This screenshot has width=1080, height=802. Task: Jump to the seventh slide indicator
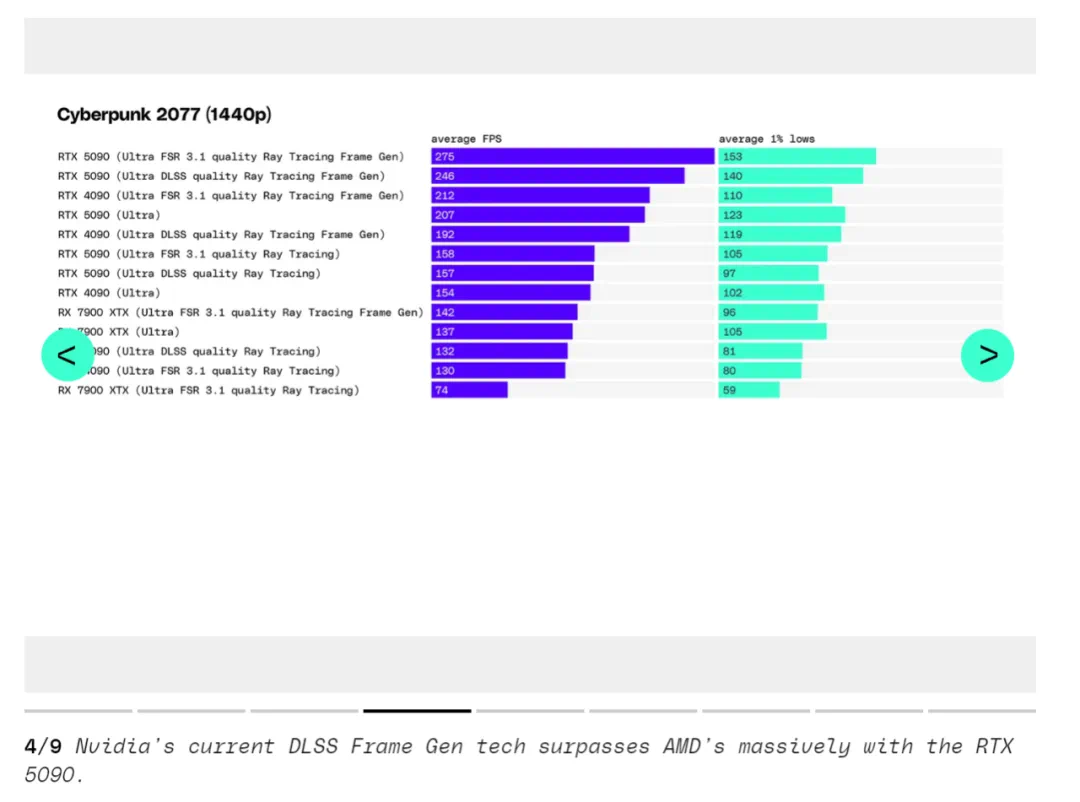click(x=756, y=711)
